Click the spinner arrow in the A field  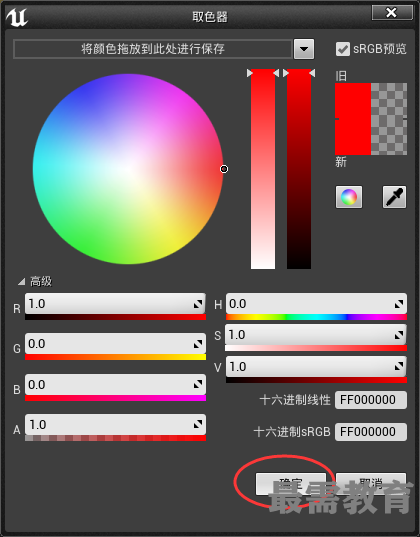(198, 425)
